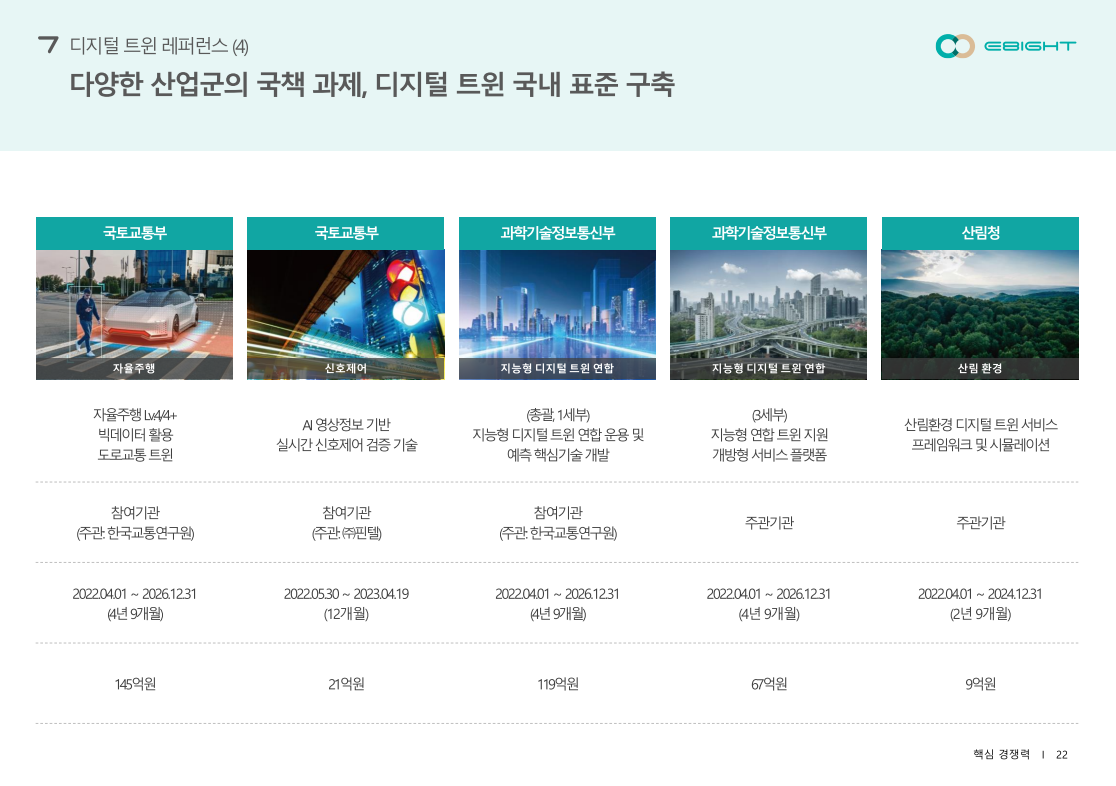Open the 자율주행 car image thumbnail
This screenshot has width=1116, height=786.
(135, 314)
